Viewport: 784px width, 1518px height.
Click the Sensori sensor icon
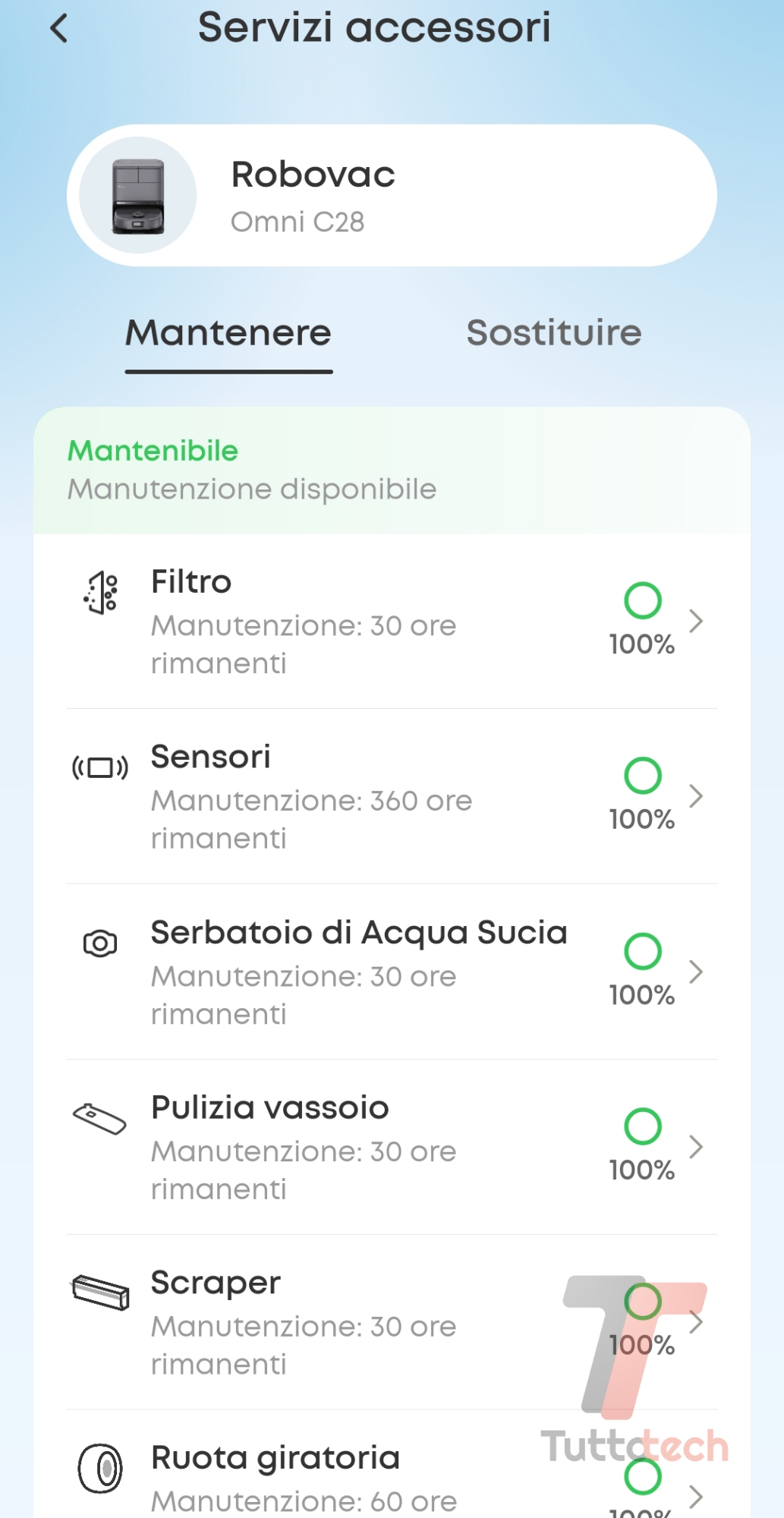(x=100, y=768)
